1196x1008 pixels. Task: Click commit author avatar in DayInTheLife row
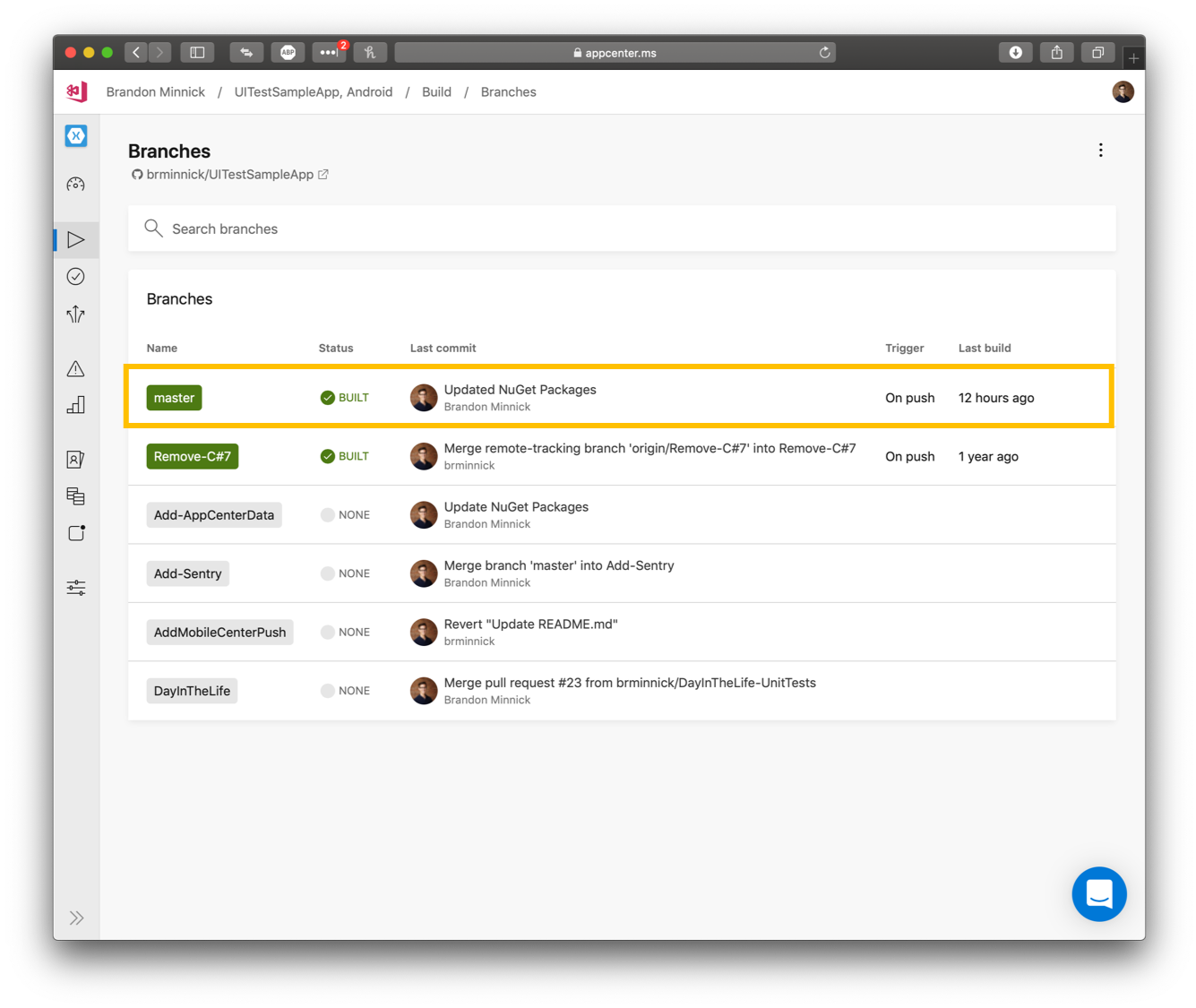[x=424, y=691]
